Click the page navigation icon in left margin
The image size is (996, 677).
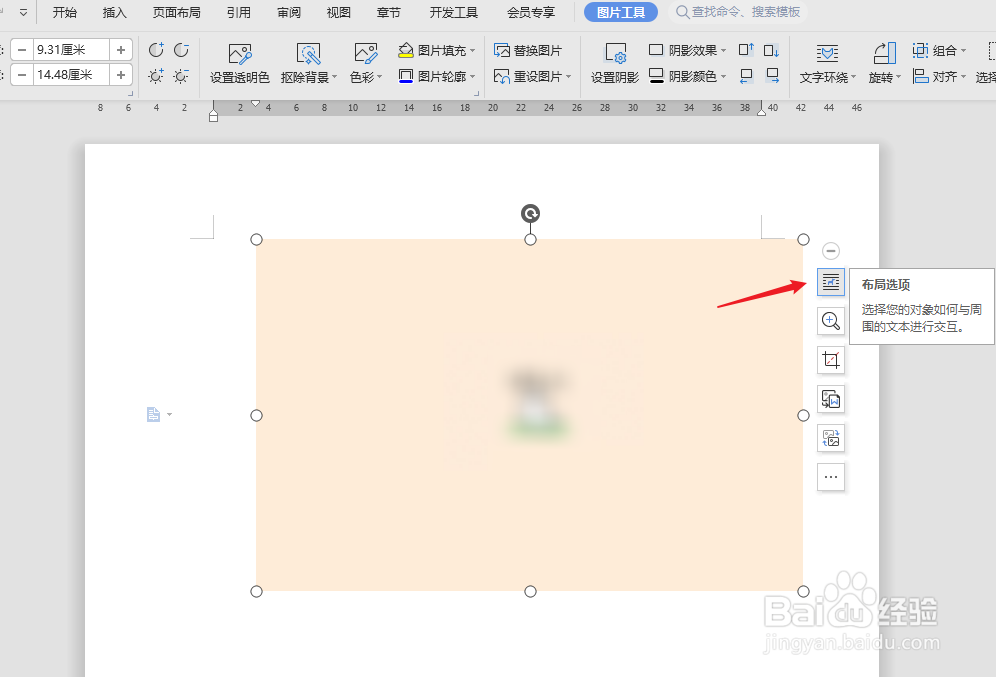click(x=153, y=415)
